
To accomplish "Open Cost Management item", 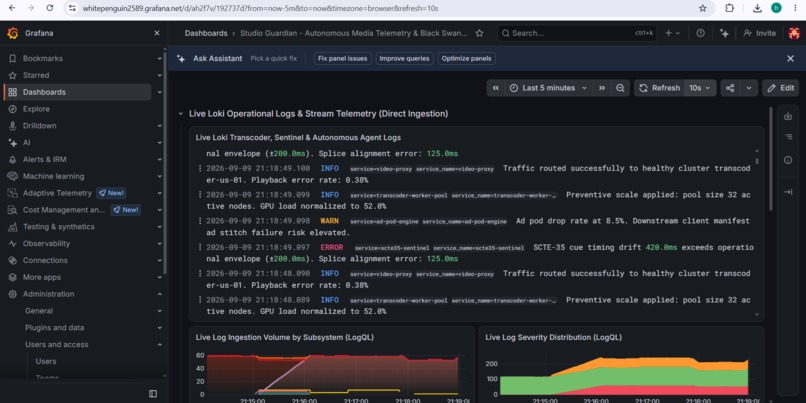I will click(64, 210).
